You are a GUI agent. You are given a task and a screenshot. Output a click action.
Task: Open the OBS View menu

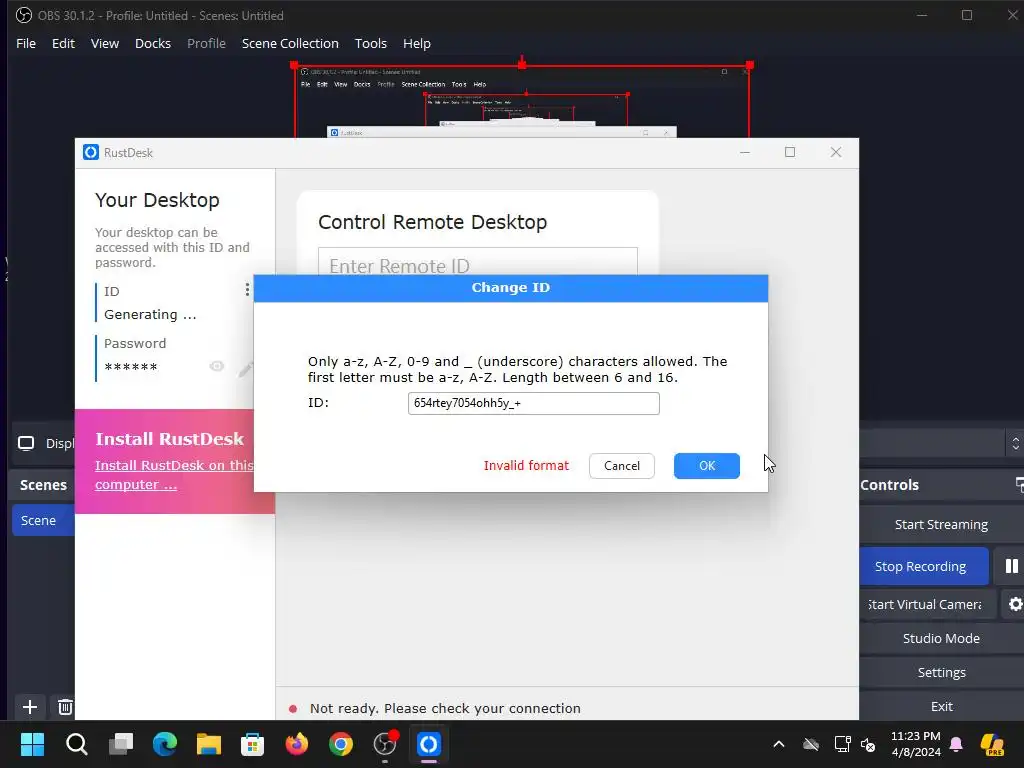[104, 43]
